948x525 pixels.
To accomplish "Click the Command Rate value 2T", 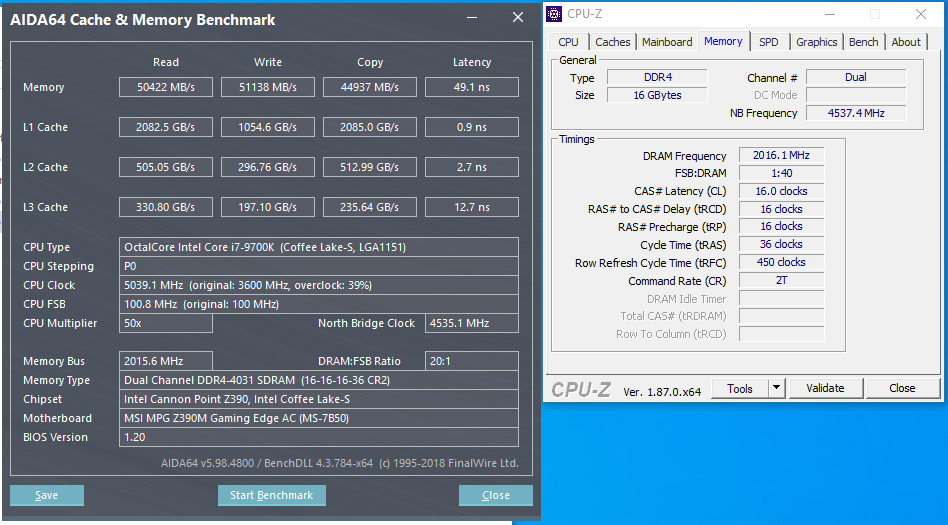I will point(781,281).
